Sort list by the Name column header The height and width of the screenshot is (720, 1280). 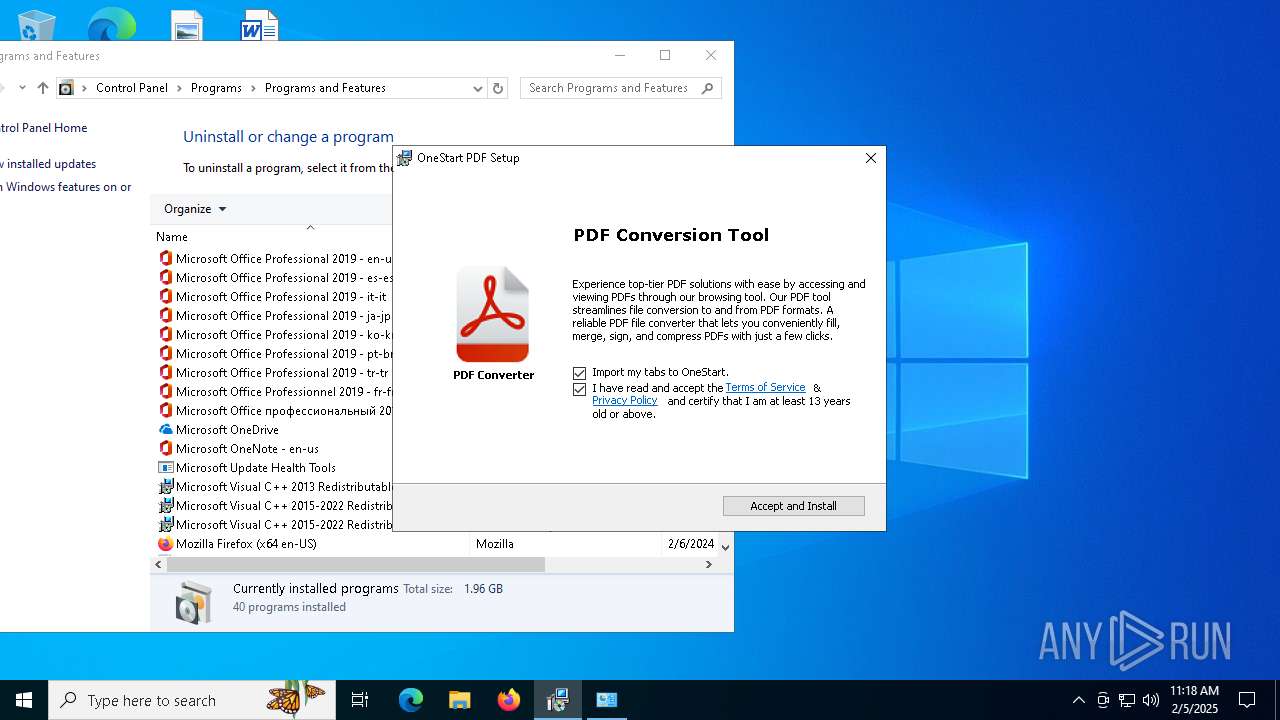pos(172,237)
